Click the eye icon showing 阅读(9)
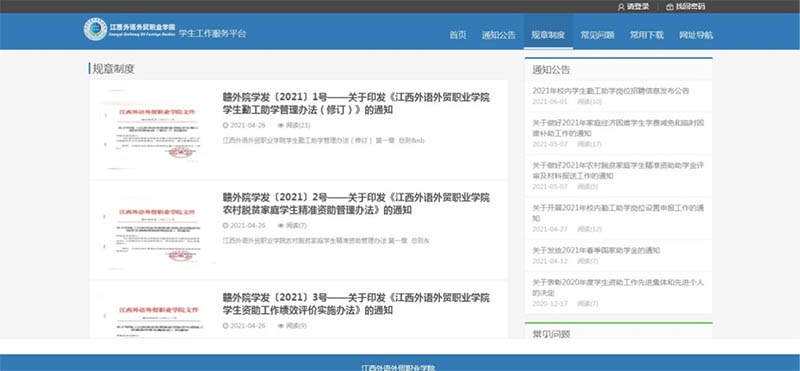The width and height of the screenshot is (800, 371). [280, 326]
